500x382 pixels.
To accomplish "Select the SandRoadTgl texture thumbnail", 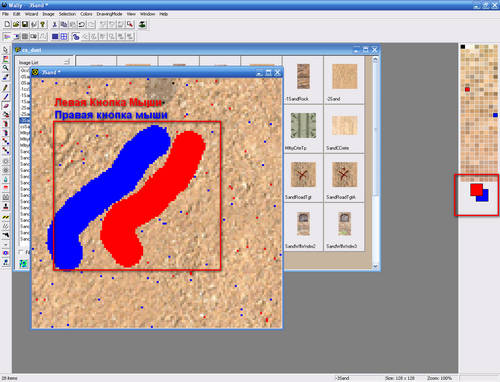I will [303, 178].
